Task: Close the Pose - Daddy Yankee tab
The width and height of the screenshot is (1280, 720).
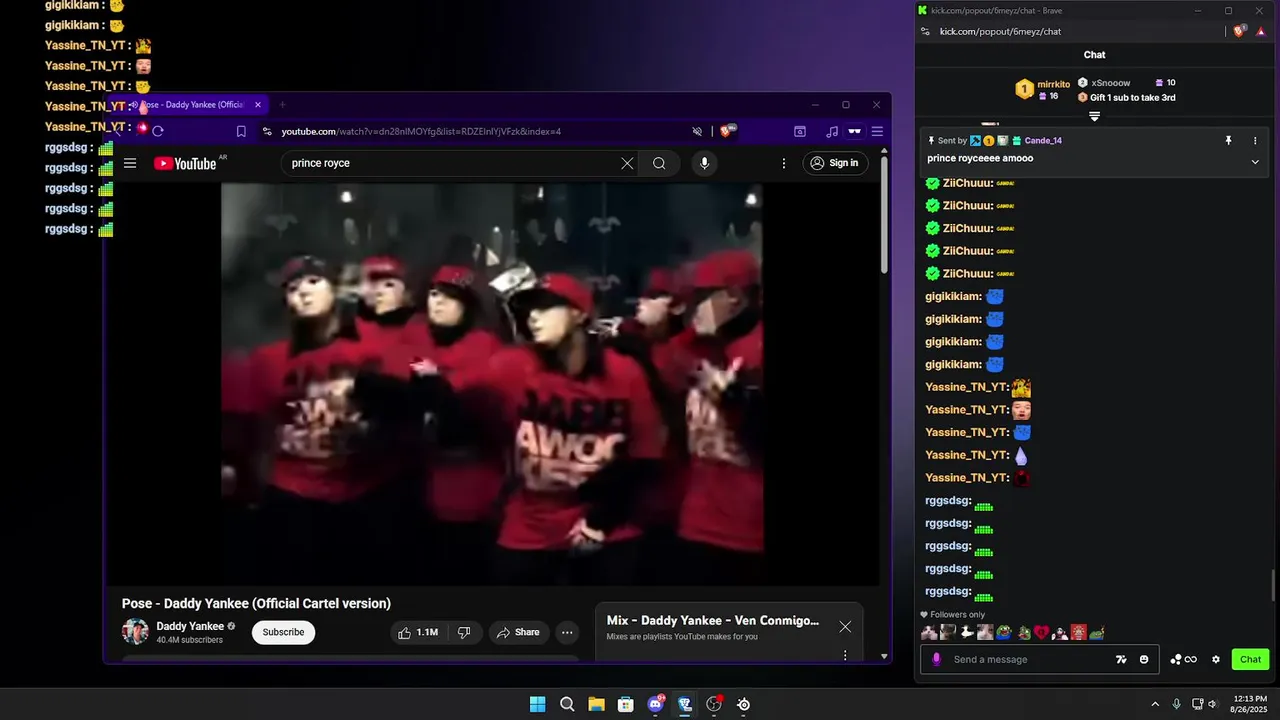Action: [x=257, y=104]
